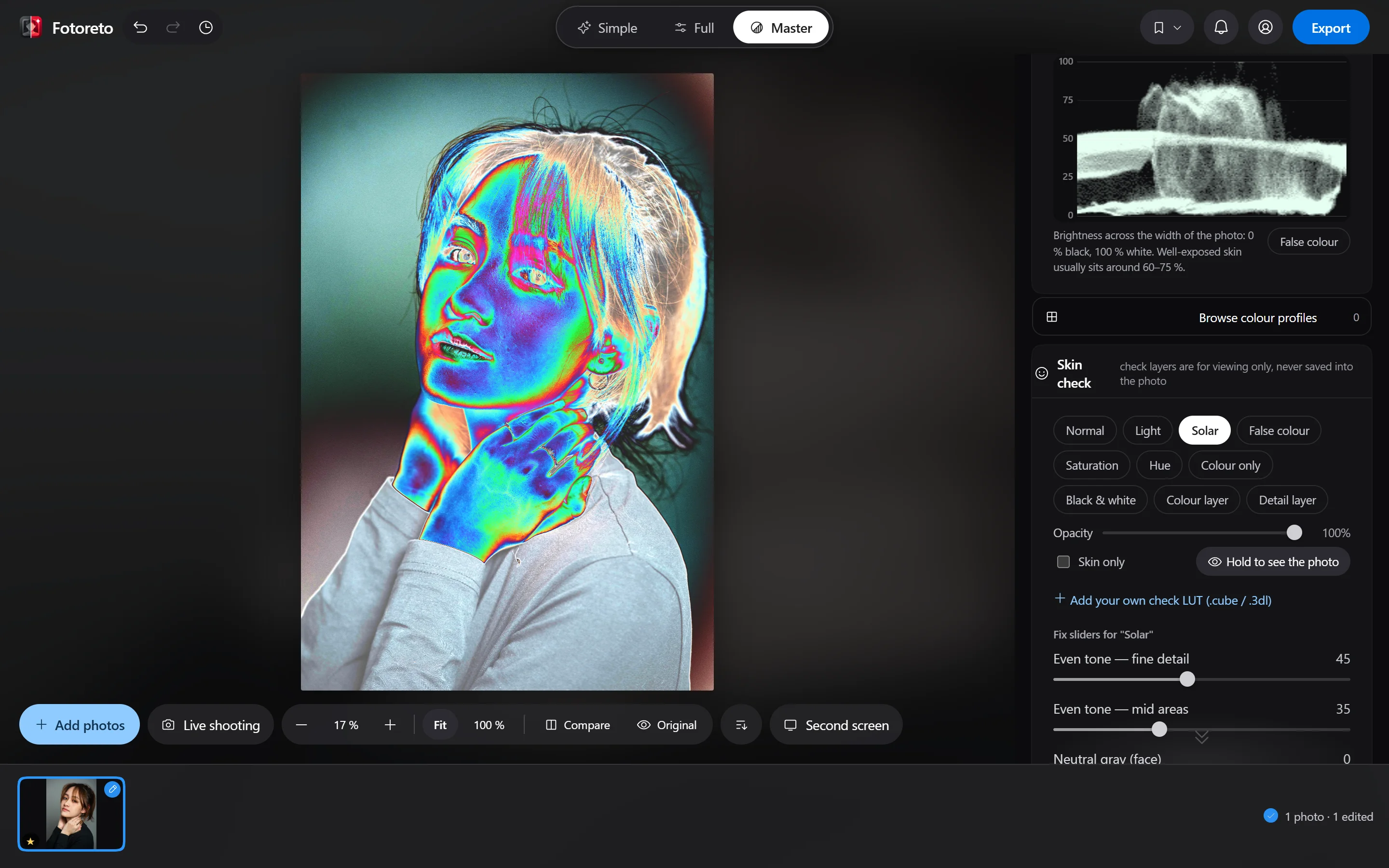Click the edited portrait on canvas
The image size is (1389, 868).
coord(507,381)
